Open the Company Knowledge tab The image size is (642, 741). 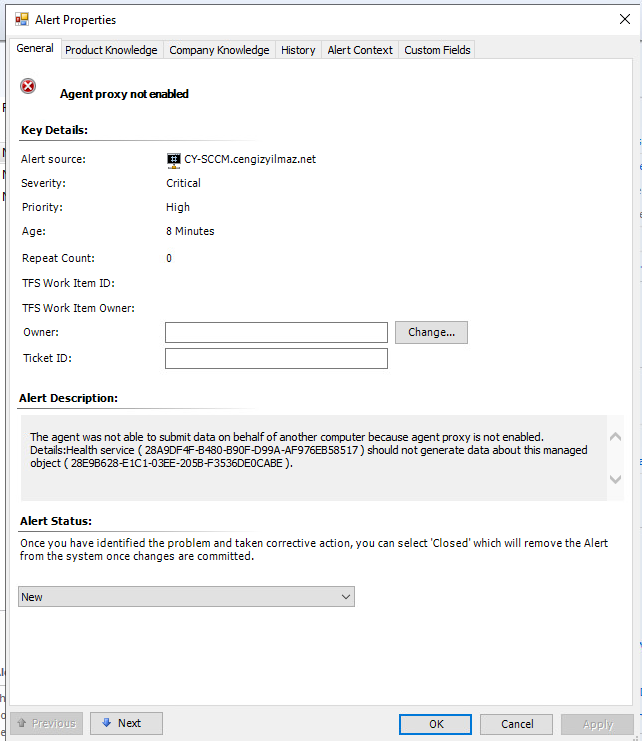[x=219, y=50]
